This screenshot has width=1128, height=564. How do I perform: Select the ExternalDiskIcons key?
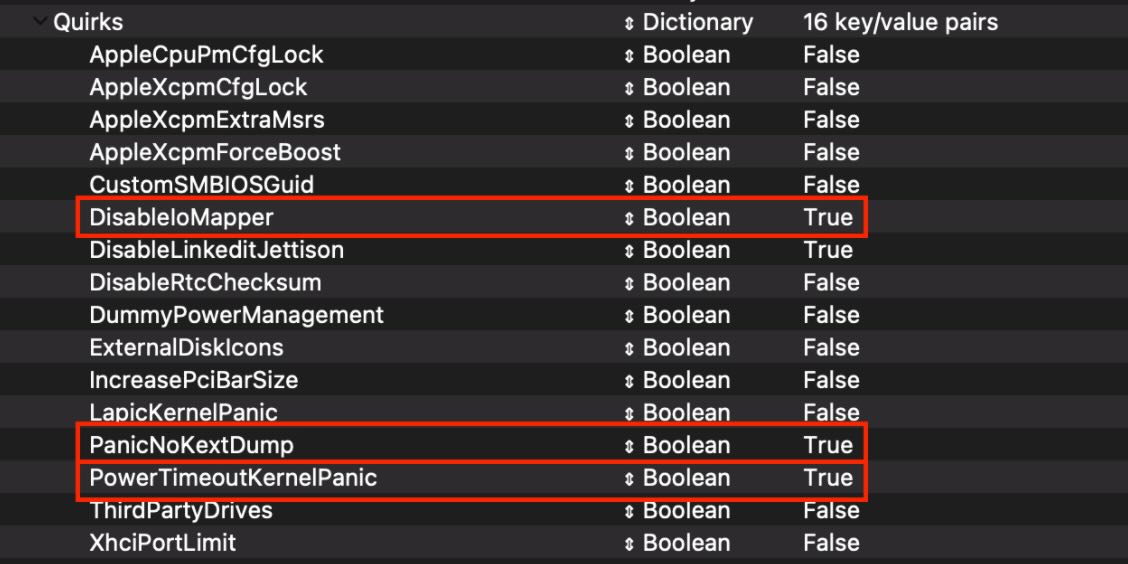coord(186,347)
